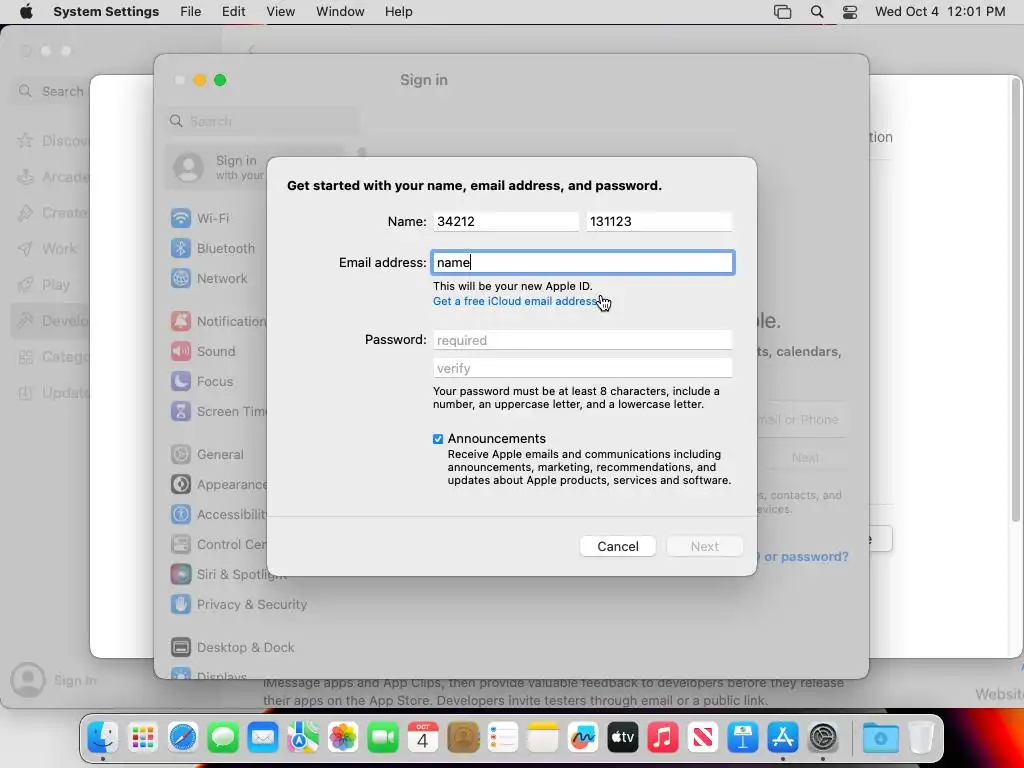Click the App Store Search field
This screenshot has height=768, width=1024.
(x=51, y=91)
